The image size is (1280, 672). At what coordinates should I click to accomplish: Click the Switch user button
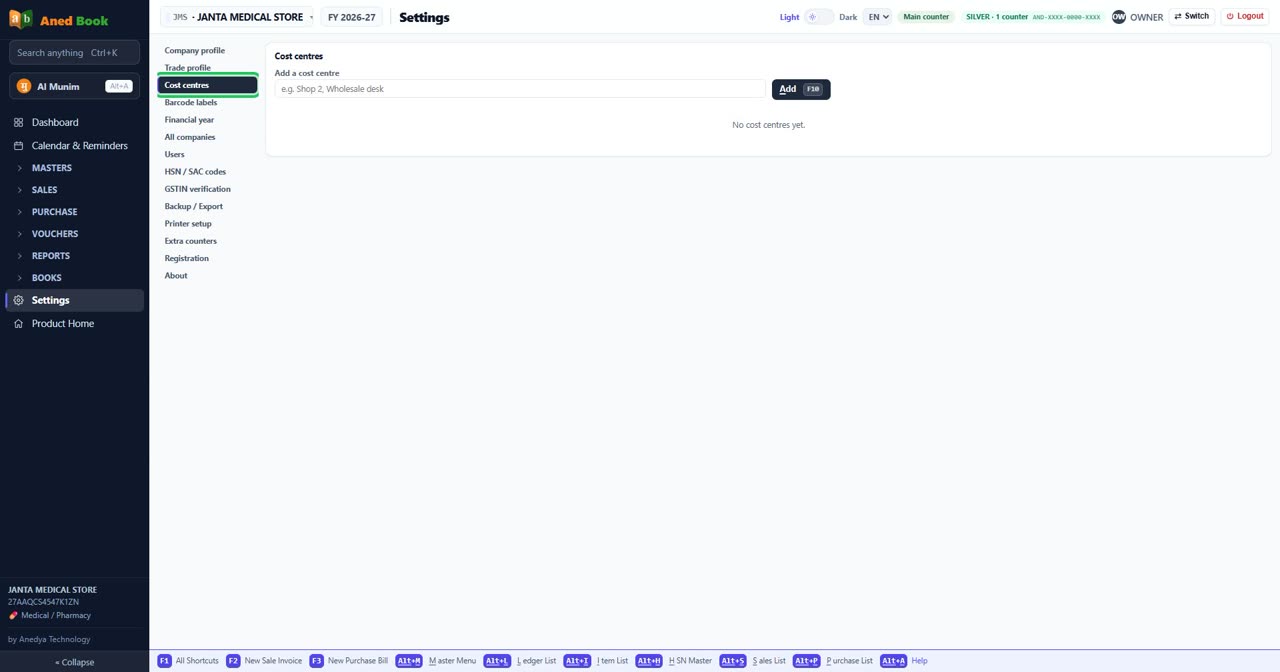1192,17
